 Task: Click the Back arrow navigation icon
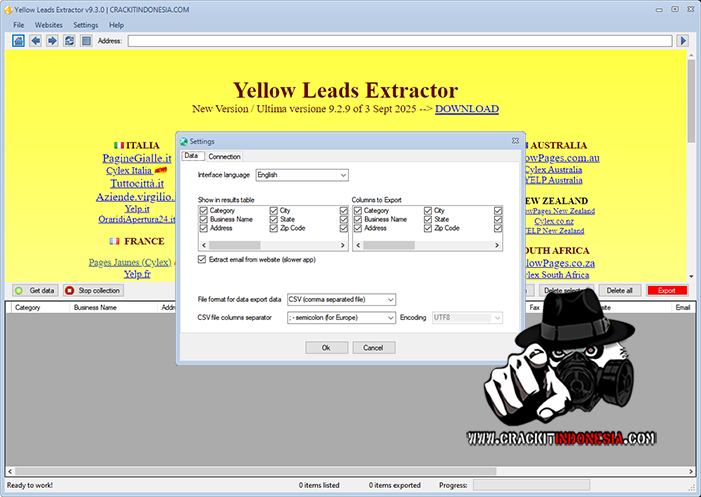36,41
